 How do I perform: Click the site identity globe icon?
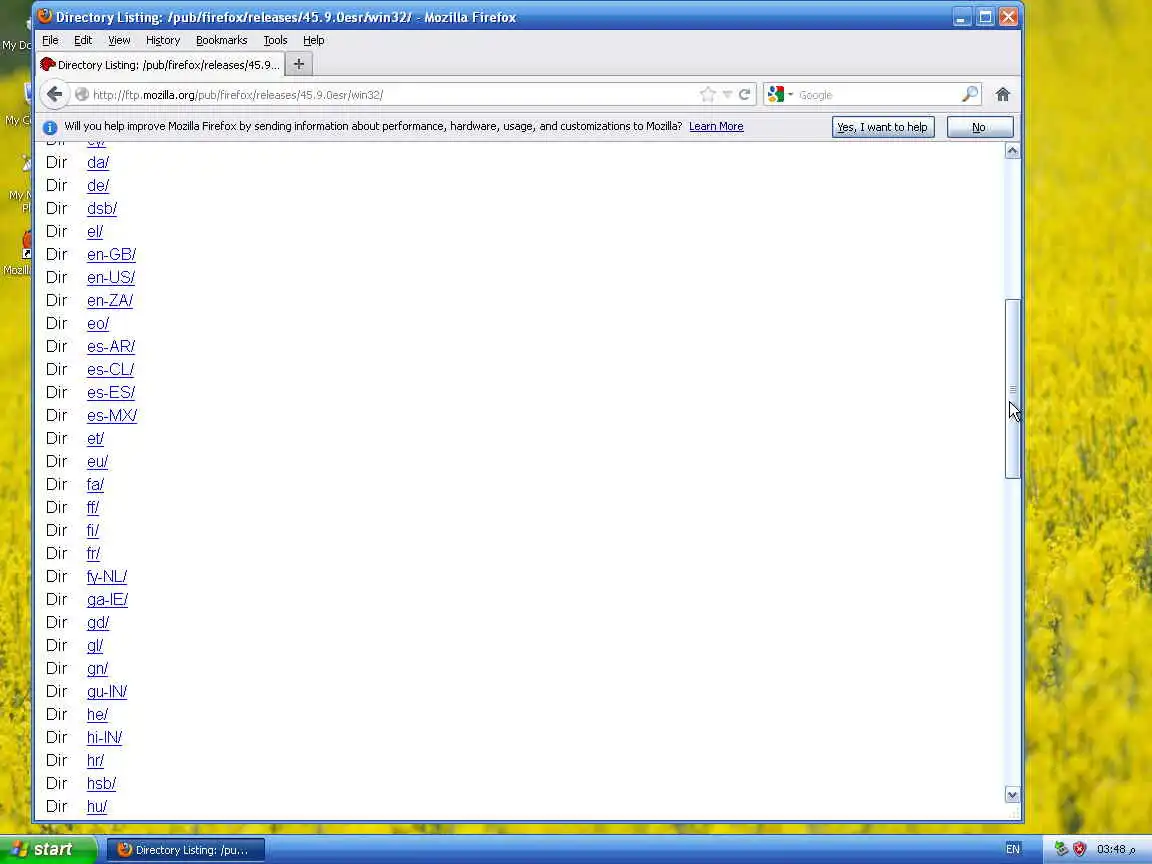pyautogui.click(x=82, y=95)
